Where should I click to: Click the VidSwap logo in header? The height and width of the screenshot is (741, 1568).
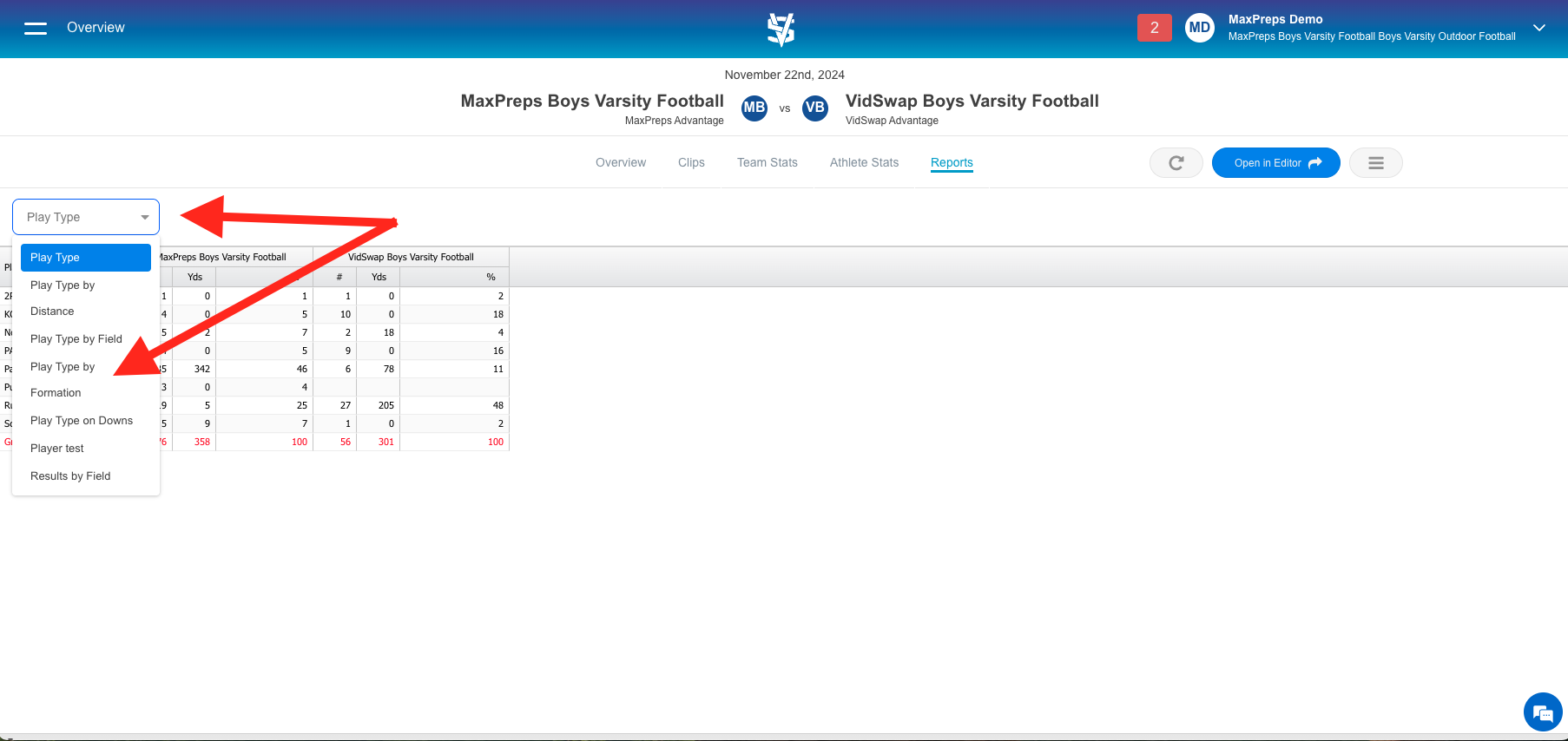(781, 30)
